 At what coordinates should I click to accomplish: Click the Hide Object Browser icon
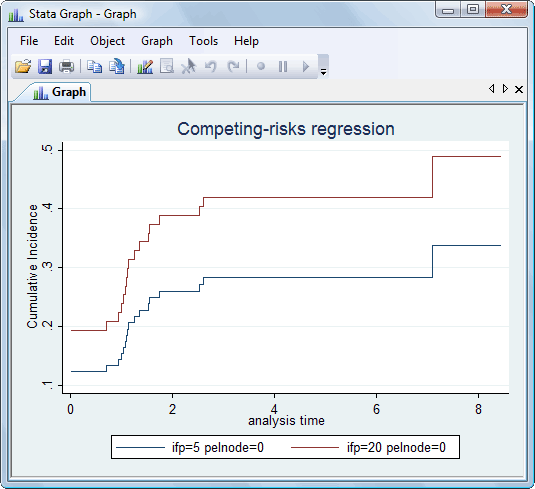167,66
